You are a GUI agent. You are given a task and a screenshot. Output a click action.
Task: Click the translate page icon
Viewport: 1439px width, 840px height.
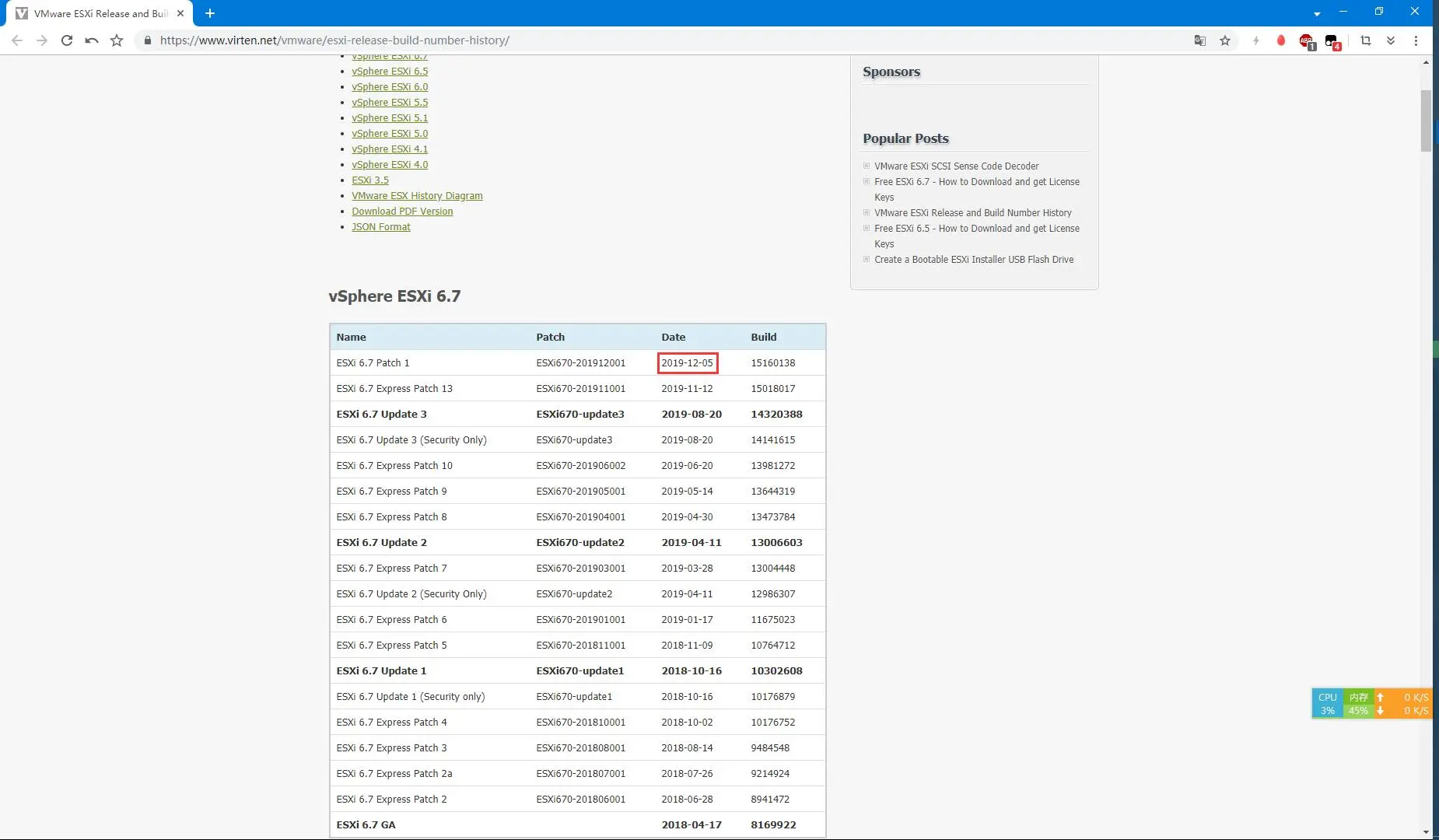(x=1199, y=40)
